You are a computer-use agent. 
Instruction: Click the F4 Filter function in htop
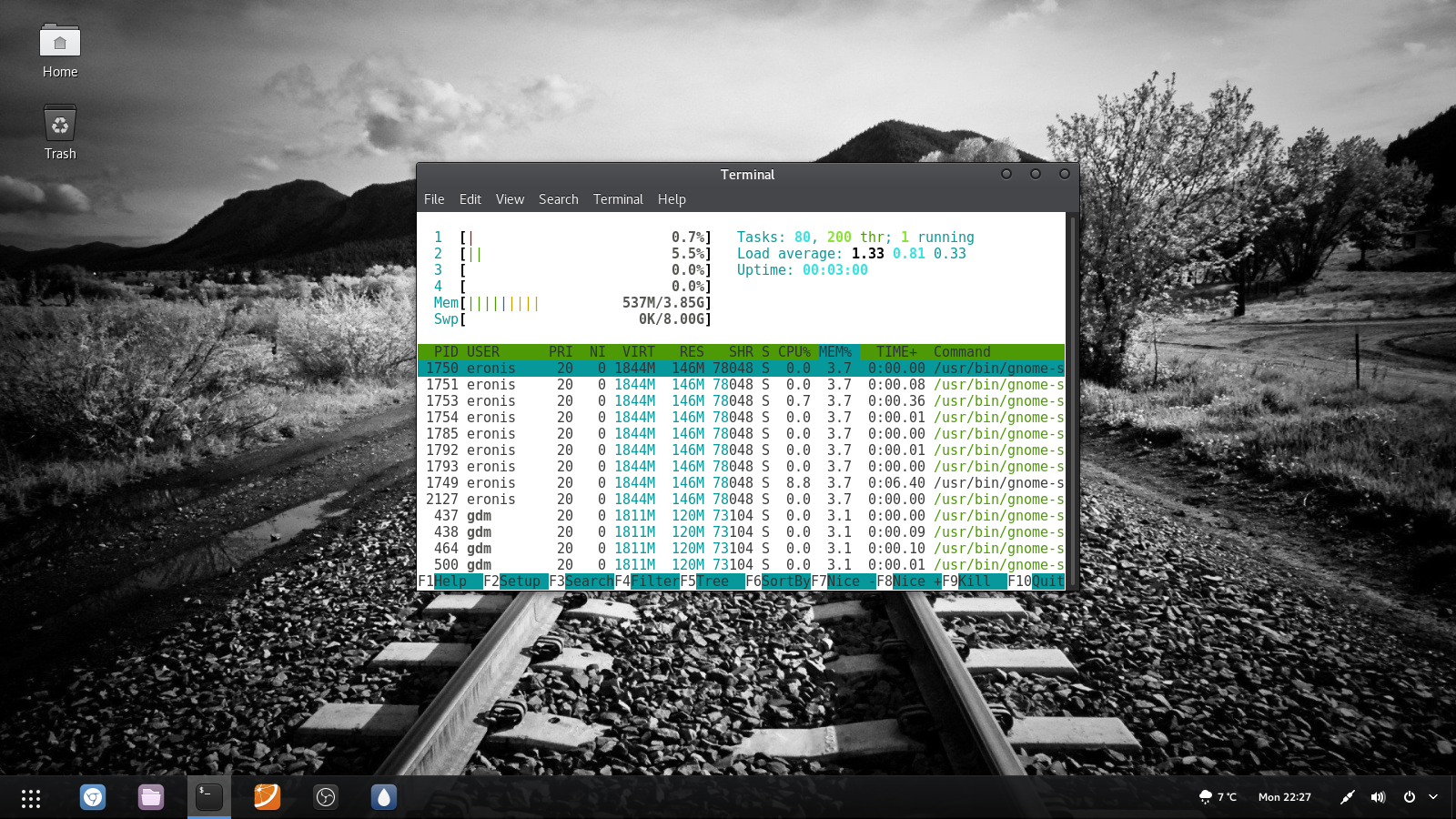(x=647, y=581)
